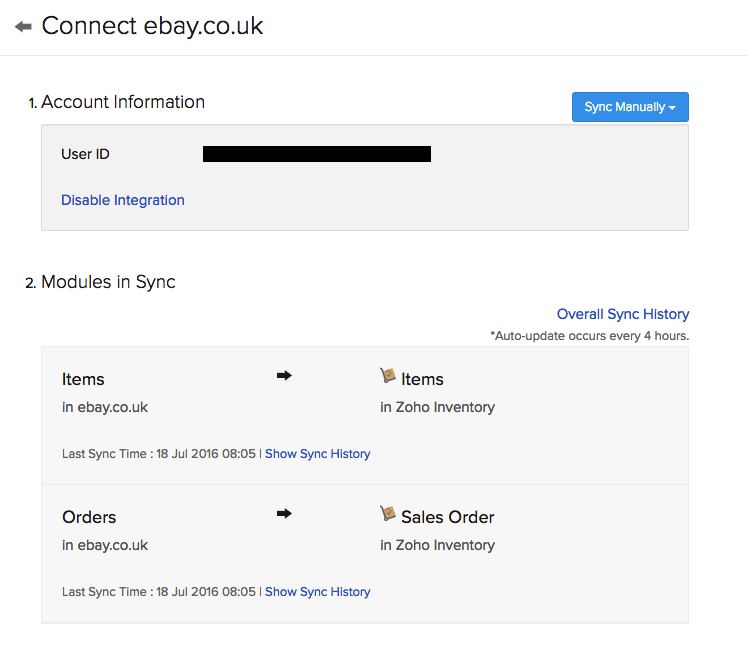
Task: Click the Items in ebay.co.uk module name
Action: click(x=83, y=379)
